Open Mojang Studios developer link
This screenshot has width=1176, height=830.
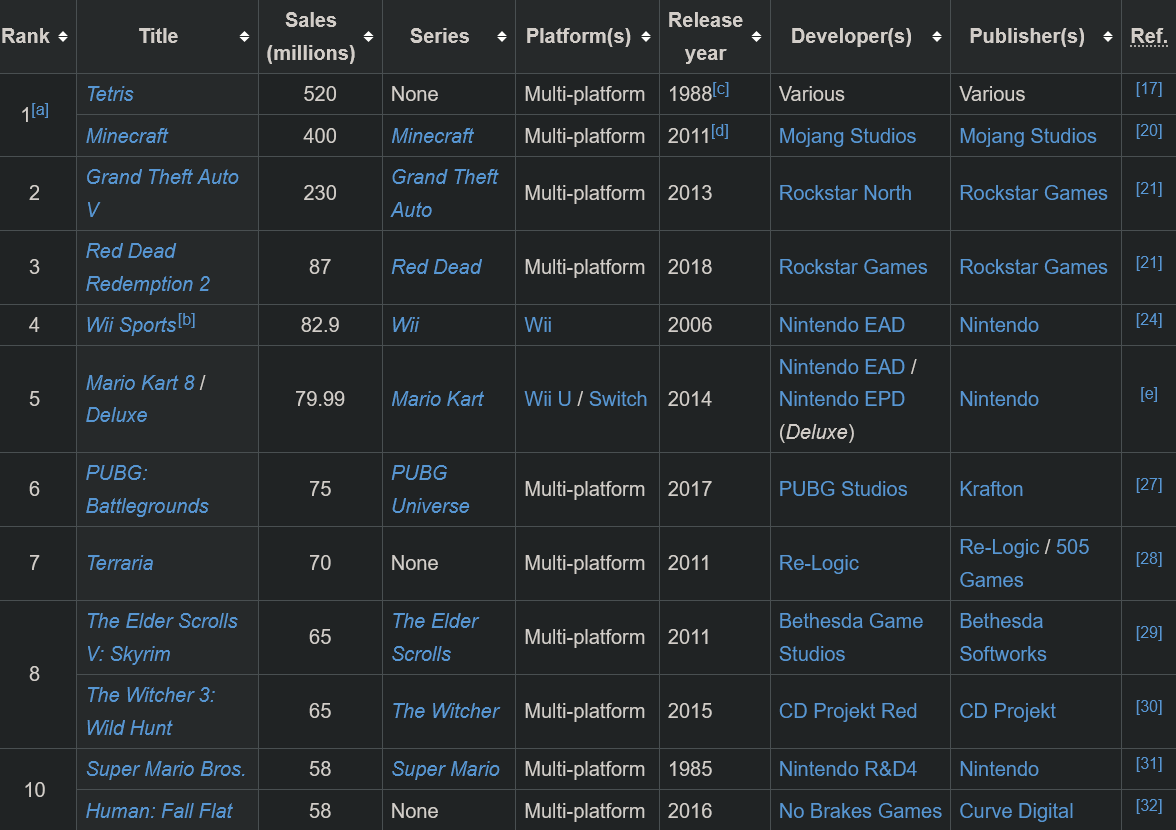[x=848, y=136]
